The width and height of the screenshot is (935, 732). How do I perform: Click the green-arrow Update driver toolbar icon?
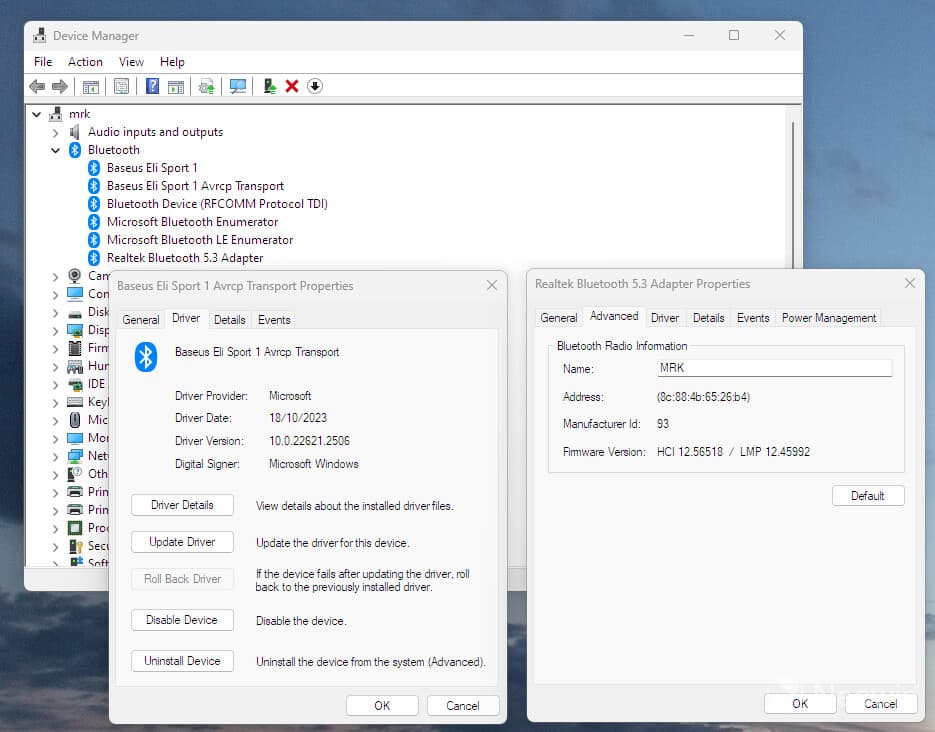pos(269,86)
